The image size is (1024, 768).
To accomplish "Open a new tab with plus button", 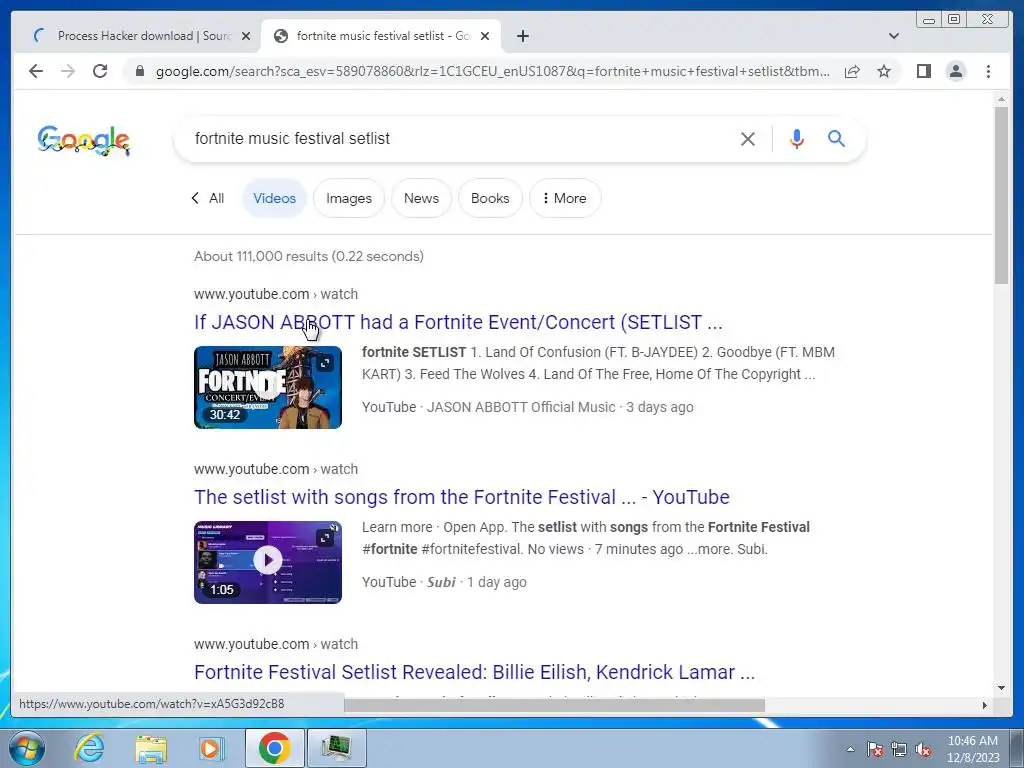I will click(x=522, y=36).
